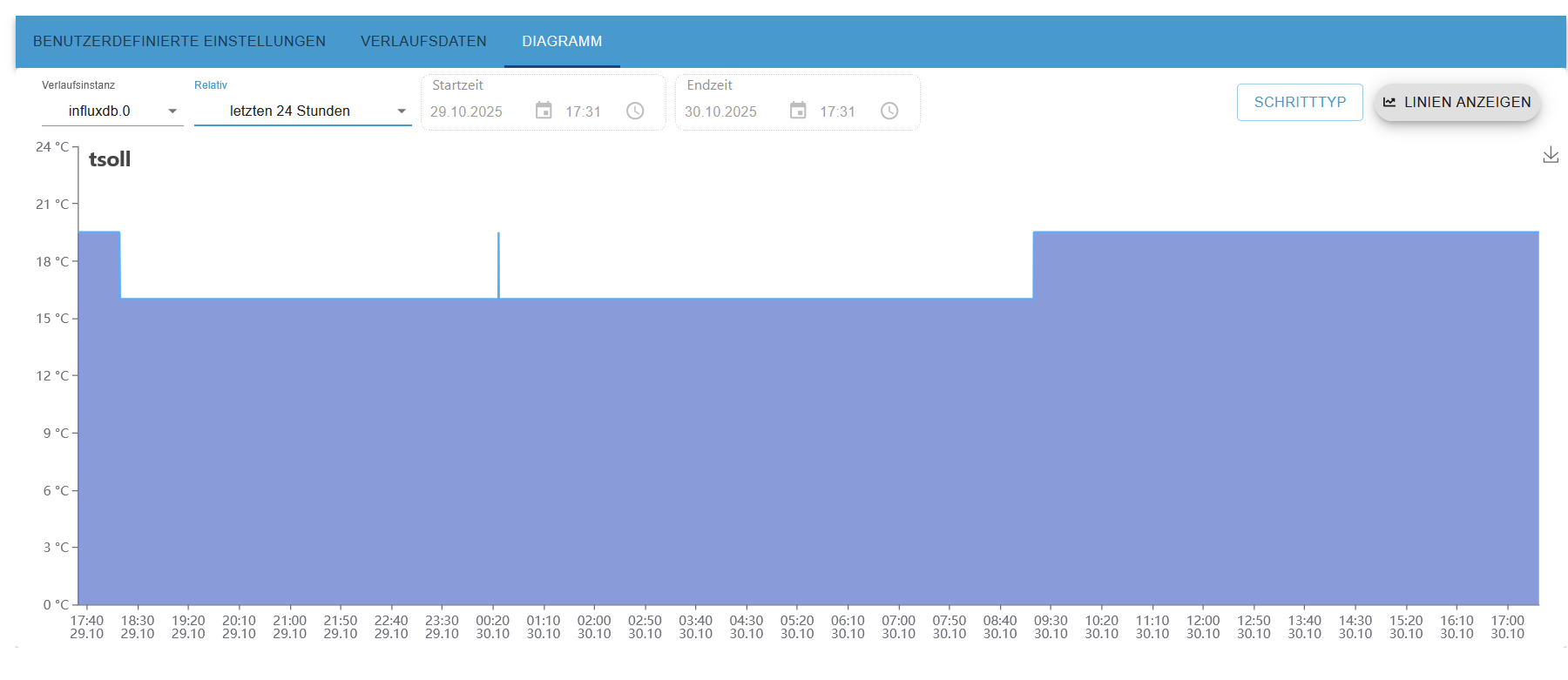Click the 17:40 29.10 x-axis label
This screenshot has height=680, width=1568.
click(x=87, y=627)
